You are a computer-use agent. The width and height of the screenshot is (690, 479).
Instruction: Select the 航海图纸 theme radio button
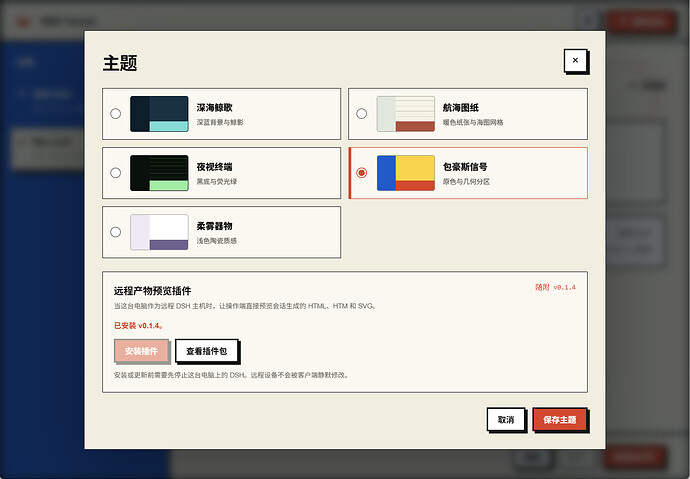(x=361, y=113)
